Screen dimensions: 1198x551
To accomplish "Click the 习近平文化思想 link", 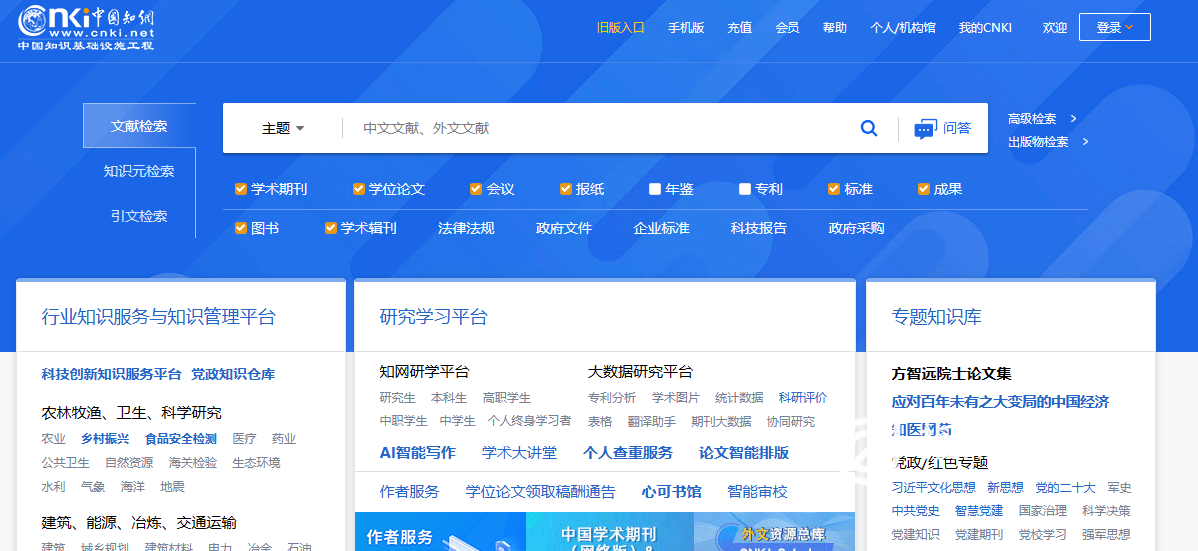I will pyautogui.click(x=934, y=488).
